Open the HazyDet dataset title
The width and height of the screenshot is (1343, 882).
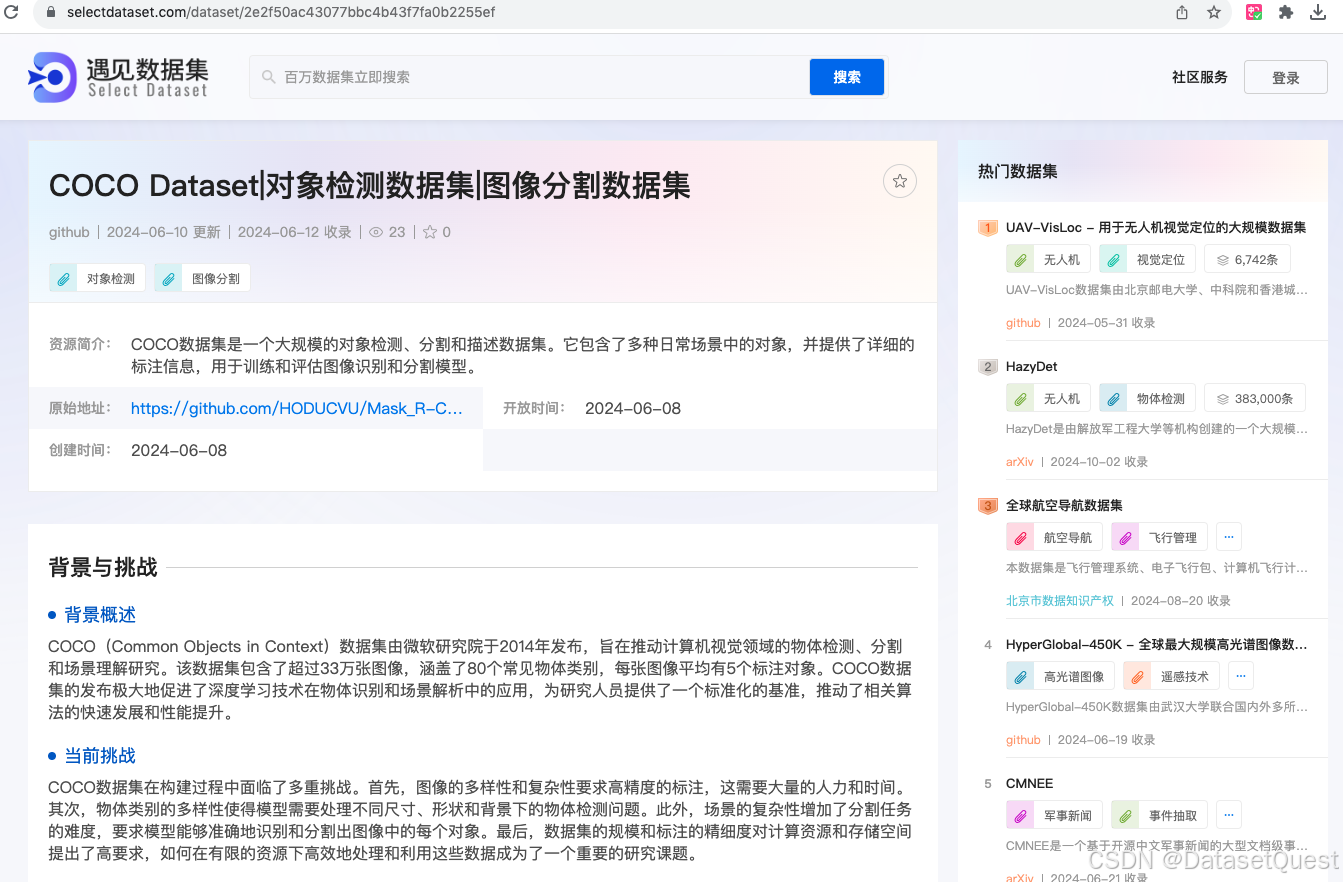pos(1032,366)
